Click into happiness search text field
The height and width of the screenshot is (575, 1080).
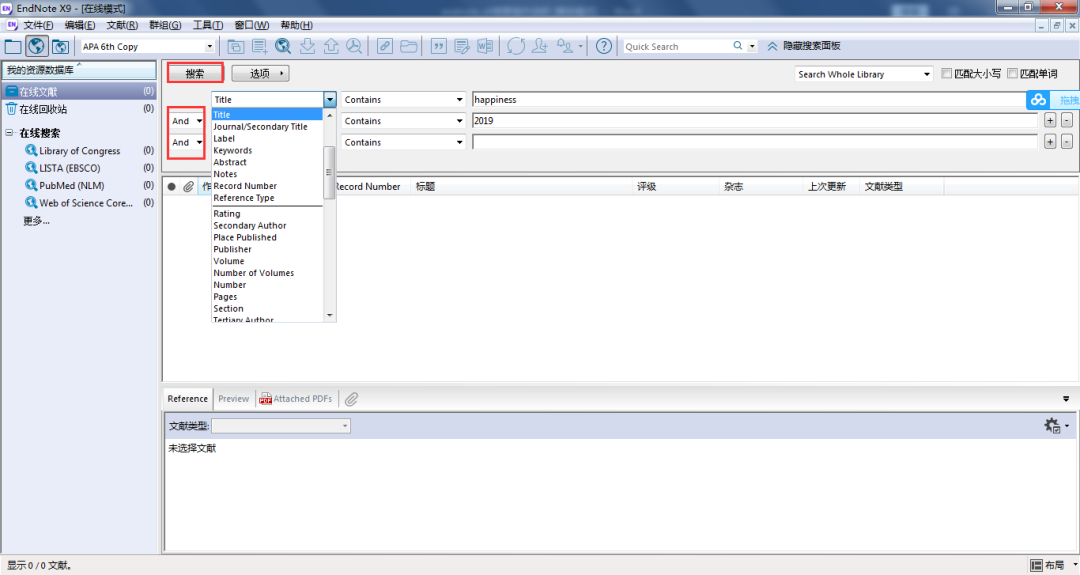tap(751, 100)
